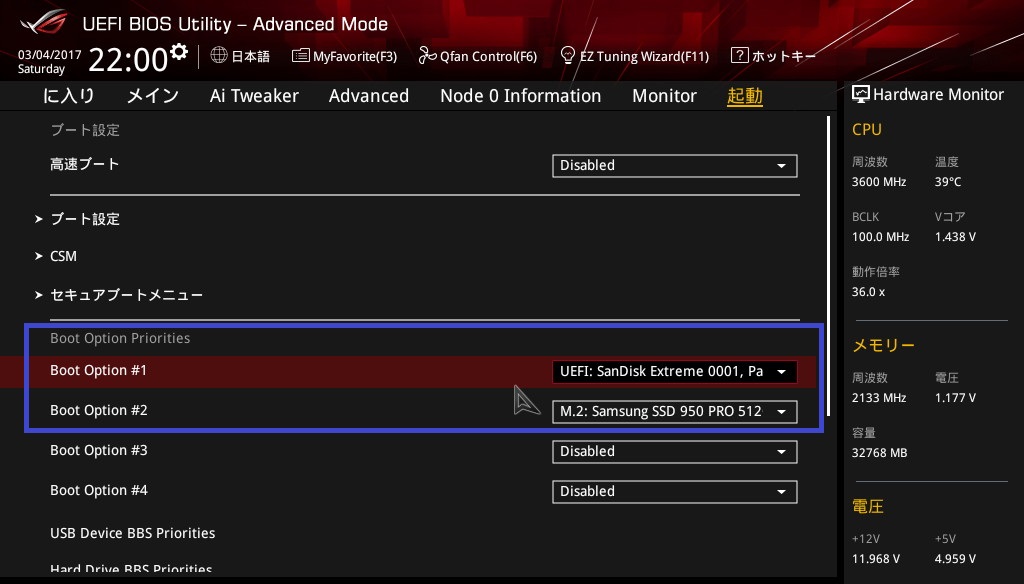Click the 22:00 clock display
The height and width of the screenshot is (584, 1024).
click(x=129, y=59)
